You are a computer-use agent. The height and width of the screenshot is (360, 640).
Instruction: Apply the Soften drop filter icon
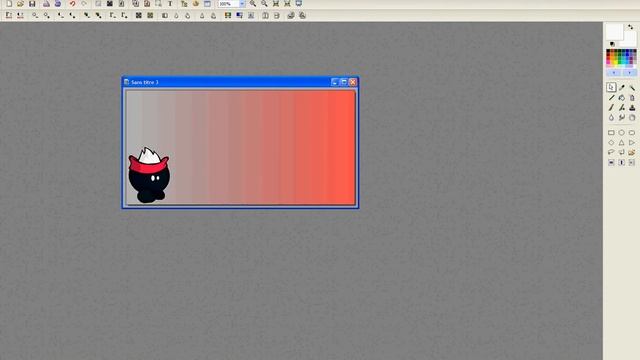pos(176,16)
